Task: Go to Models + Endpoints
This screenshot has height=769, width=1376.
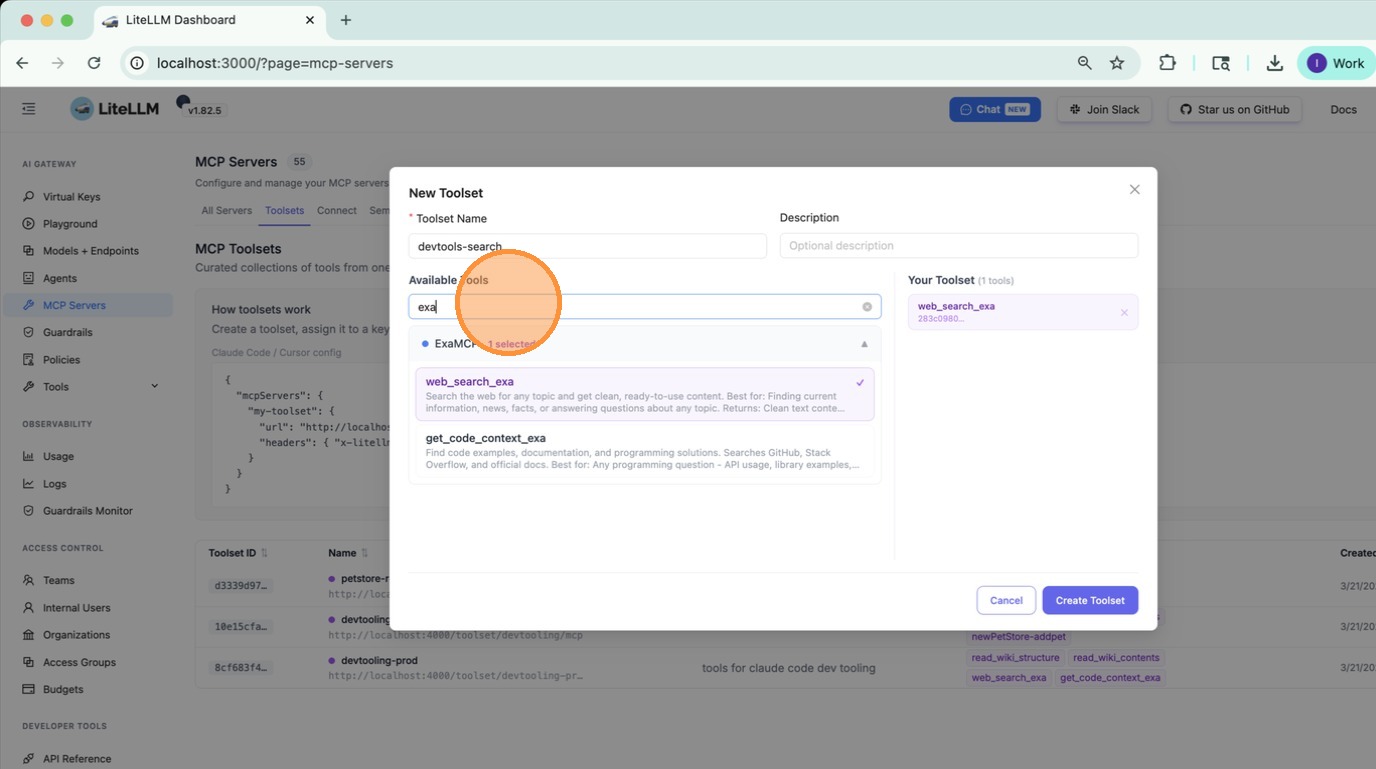Action: (90, 251)
